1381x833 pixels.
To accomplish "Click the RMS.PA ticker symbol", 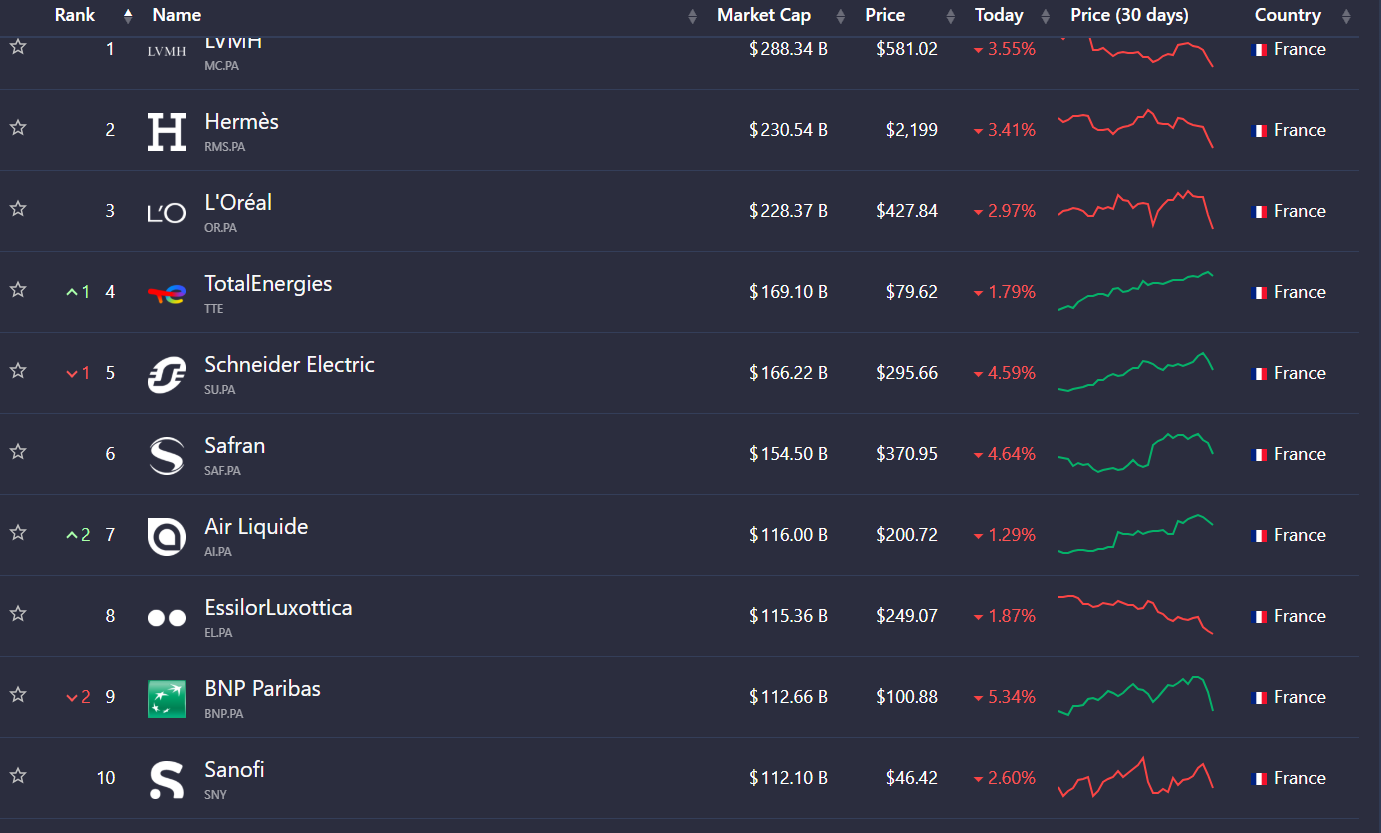I will tap(224, 147).
